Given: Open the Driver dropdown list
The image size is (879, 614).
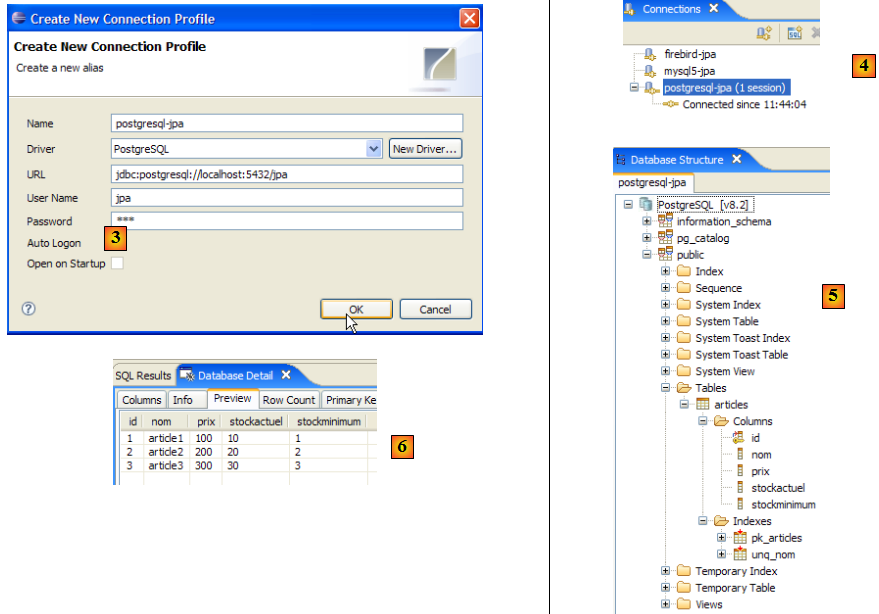Looking at the screenshot, I should [x=374, y=149].
